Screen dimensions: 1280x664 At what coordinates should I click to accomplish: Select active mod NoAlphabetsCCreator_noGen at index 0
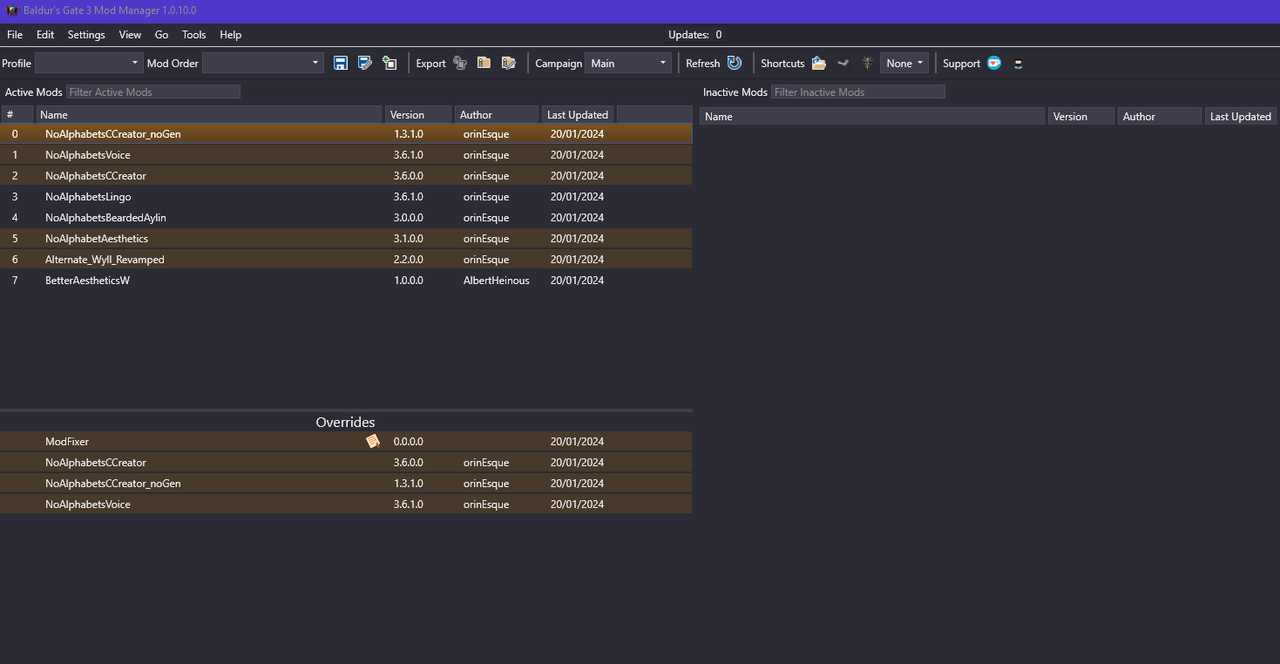tap(346, 134)
